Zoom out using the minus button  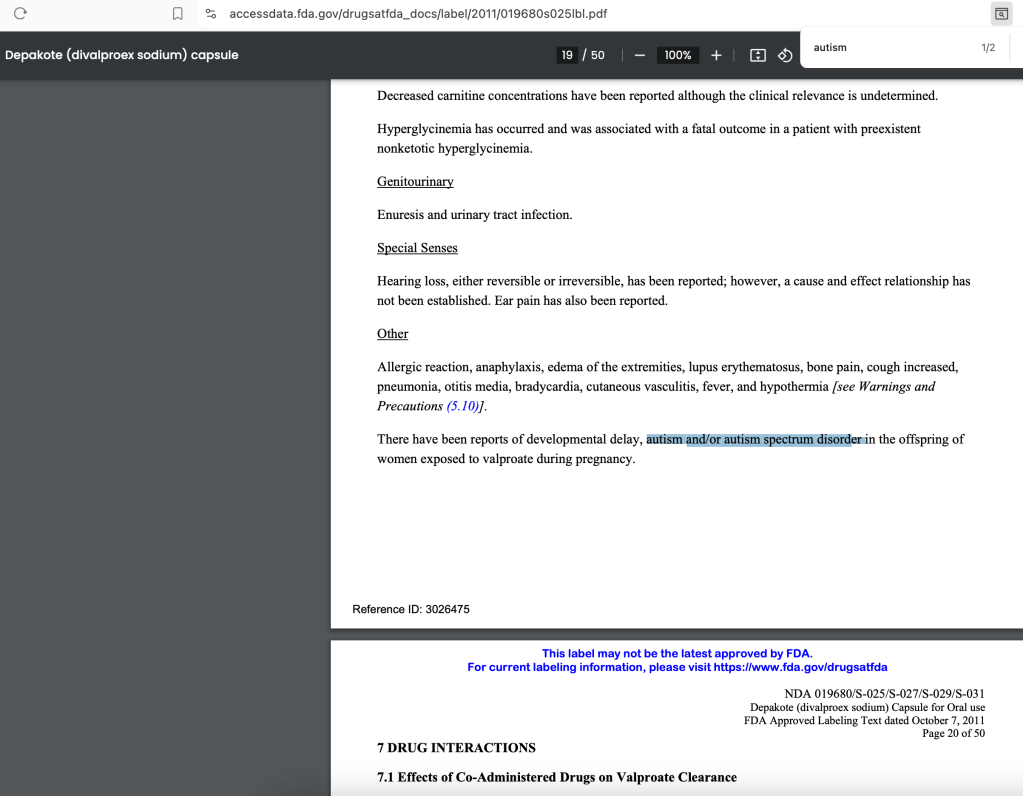tap(640, 55)
